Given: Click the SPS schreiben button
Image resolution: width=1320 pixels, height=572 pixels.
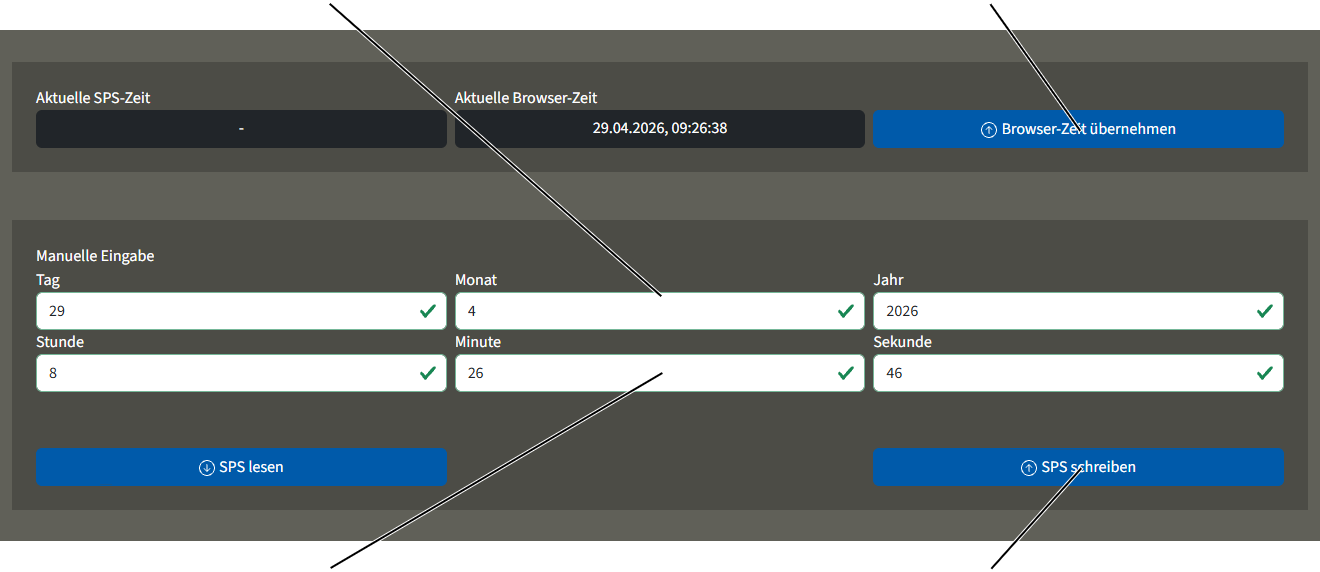Looking at the screenshot, I should (1078, 467).
